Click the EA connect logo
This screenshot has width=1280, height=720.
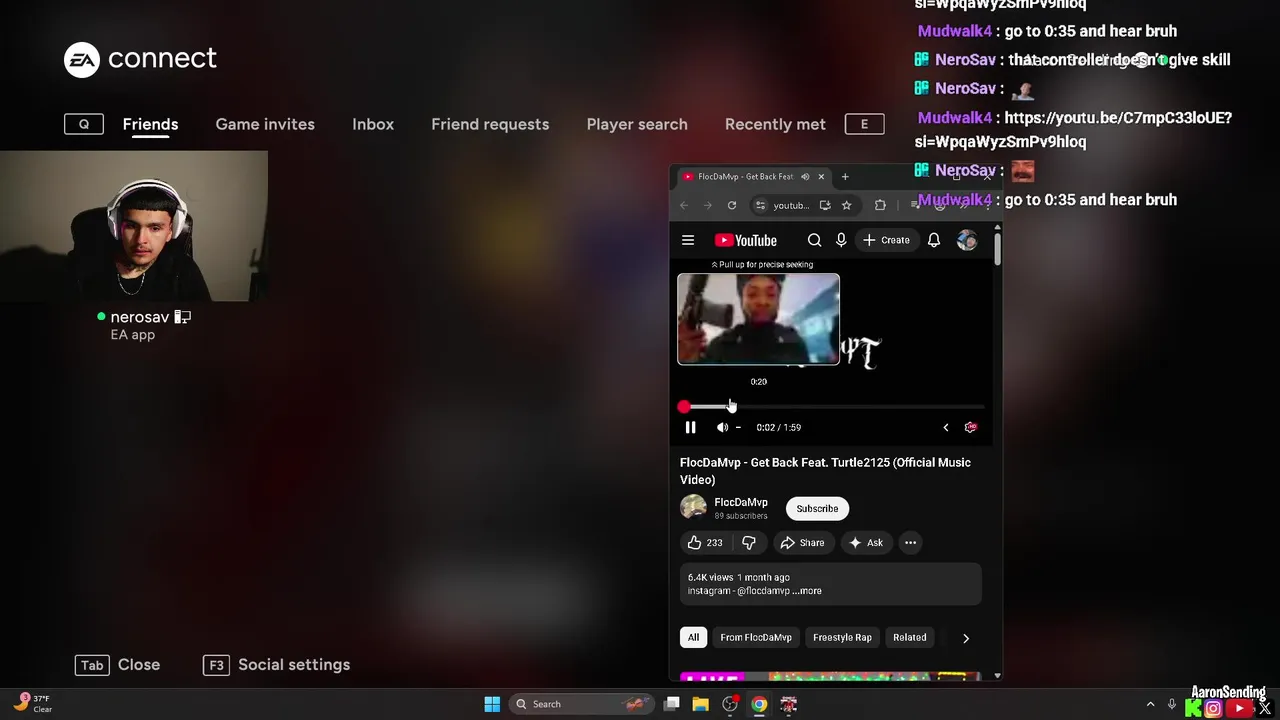(140, 59)
